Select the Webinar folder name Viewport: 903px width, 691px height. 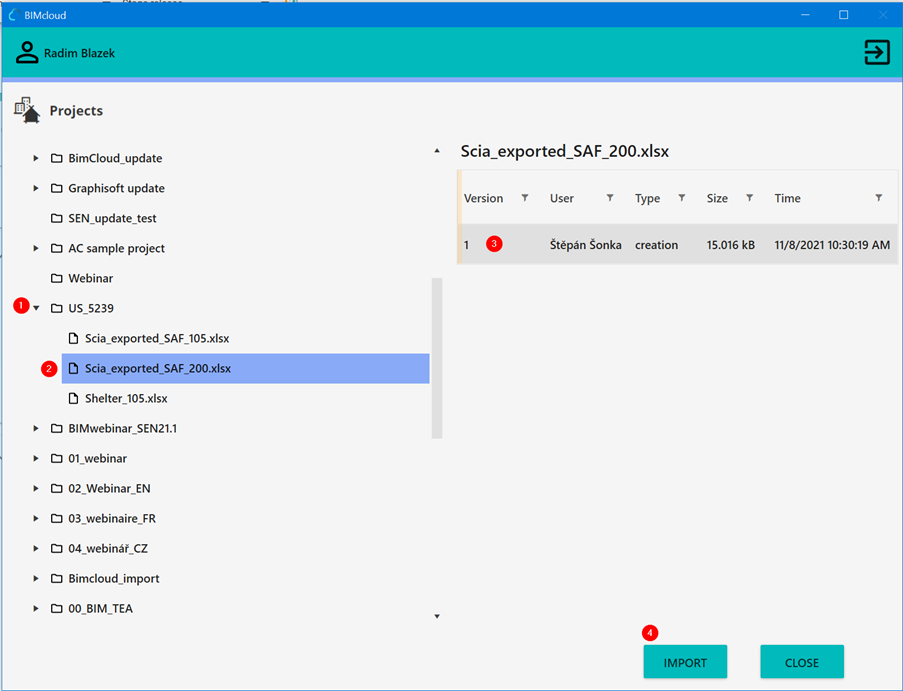tap(90, 278)
